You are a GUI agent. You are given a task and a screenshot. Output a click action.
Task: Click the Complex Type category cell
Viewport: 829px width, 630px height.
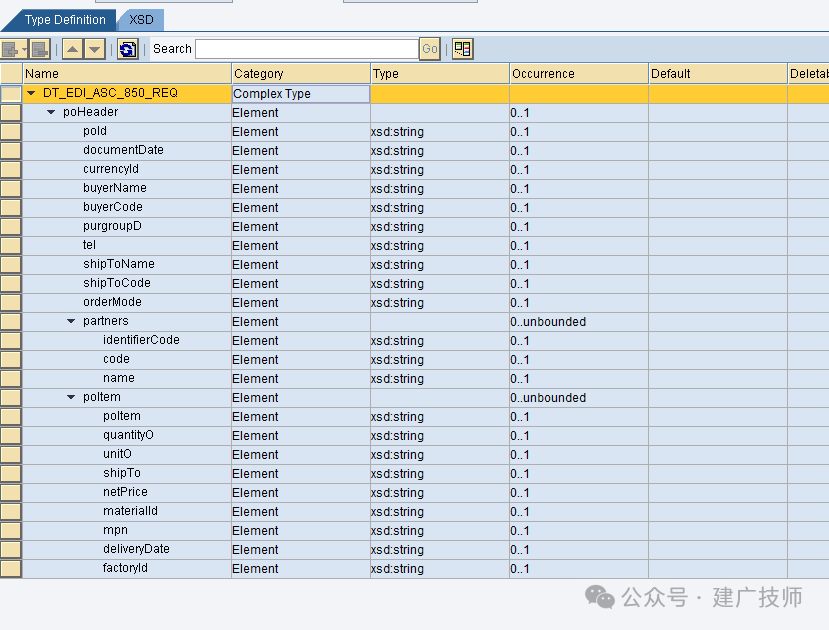click(x=301, y=94)
